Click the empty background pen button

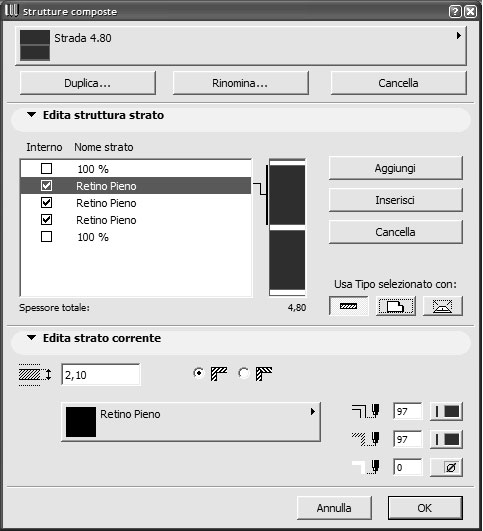(x=446, y=467)
